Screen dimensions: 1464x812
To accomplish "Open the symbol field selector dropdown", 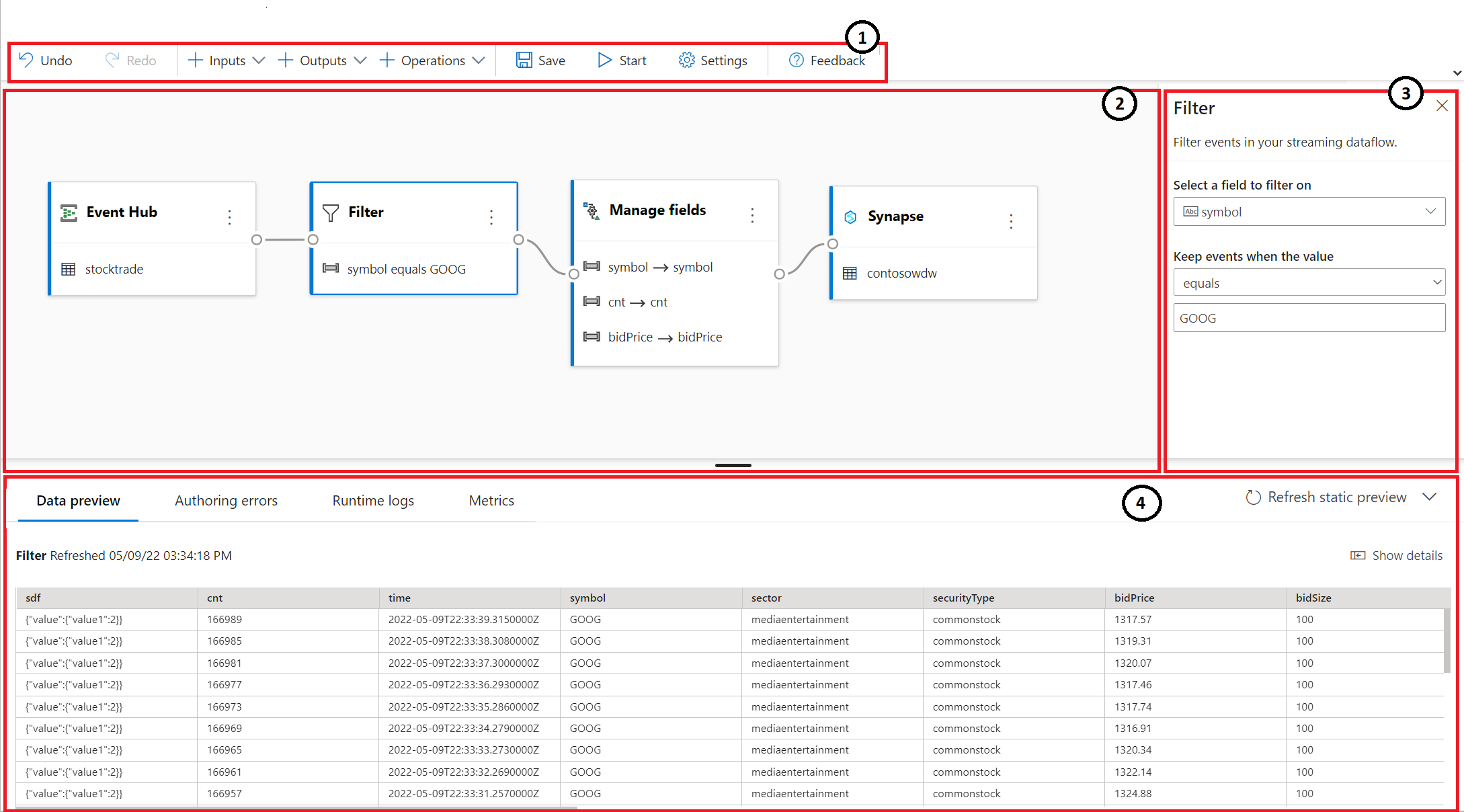I will 1309,212.
